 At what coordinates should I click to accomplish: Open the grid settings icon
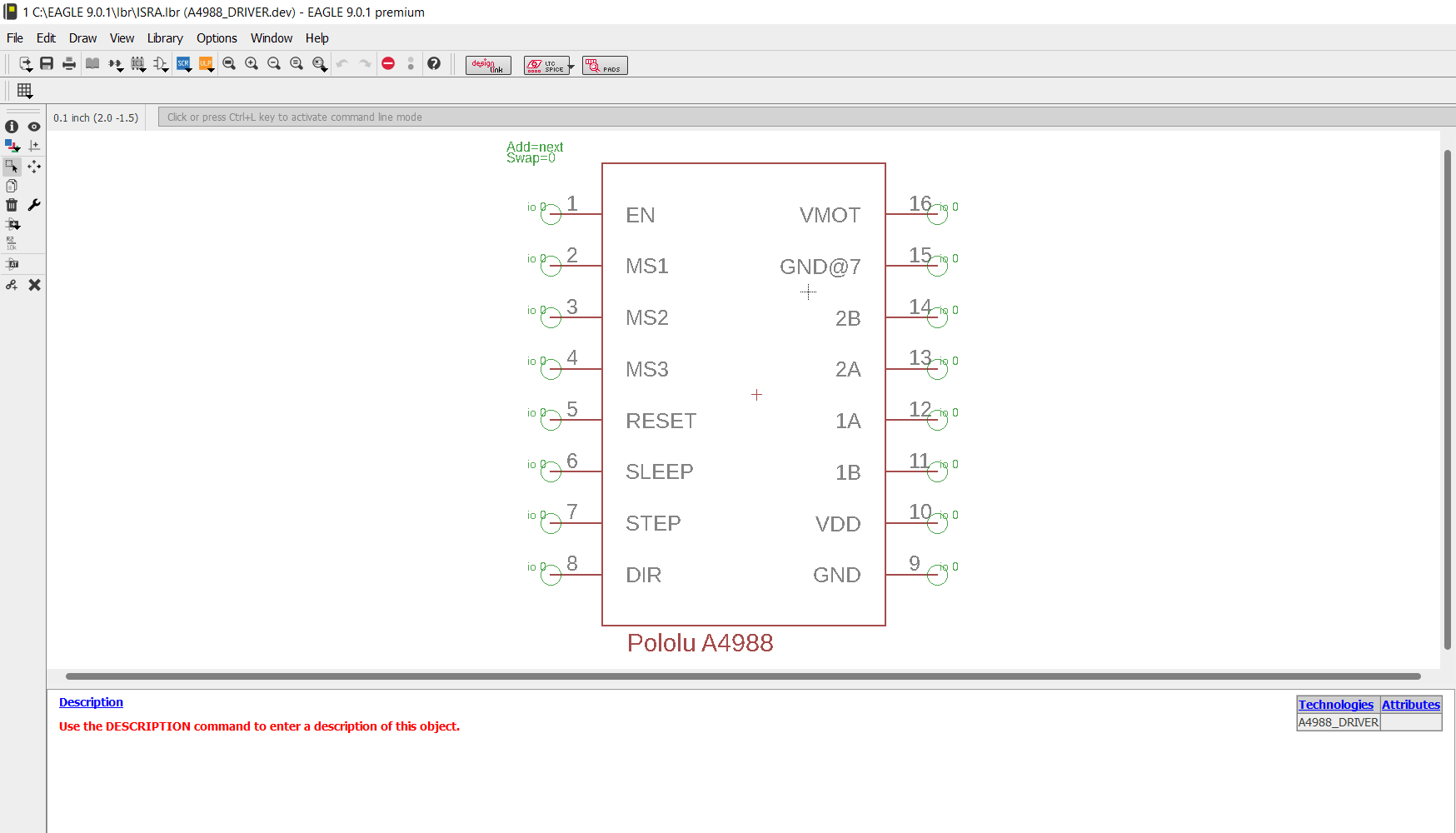[x=25, y=91]
